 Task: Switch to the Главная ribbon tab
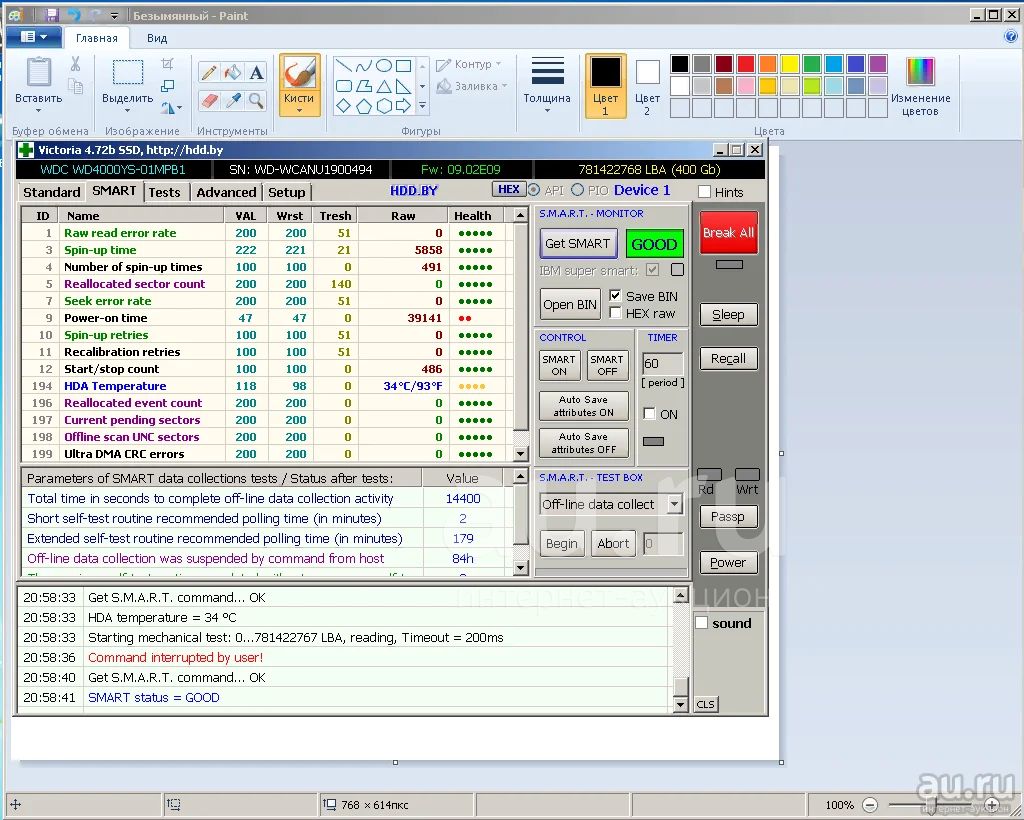[x=97, y=38]
